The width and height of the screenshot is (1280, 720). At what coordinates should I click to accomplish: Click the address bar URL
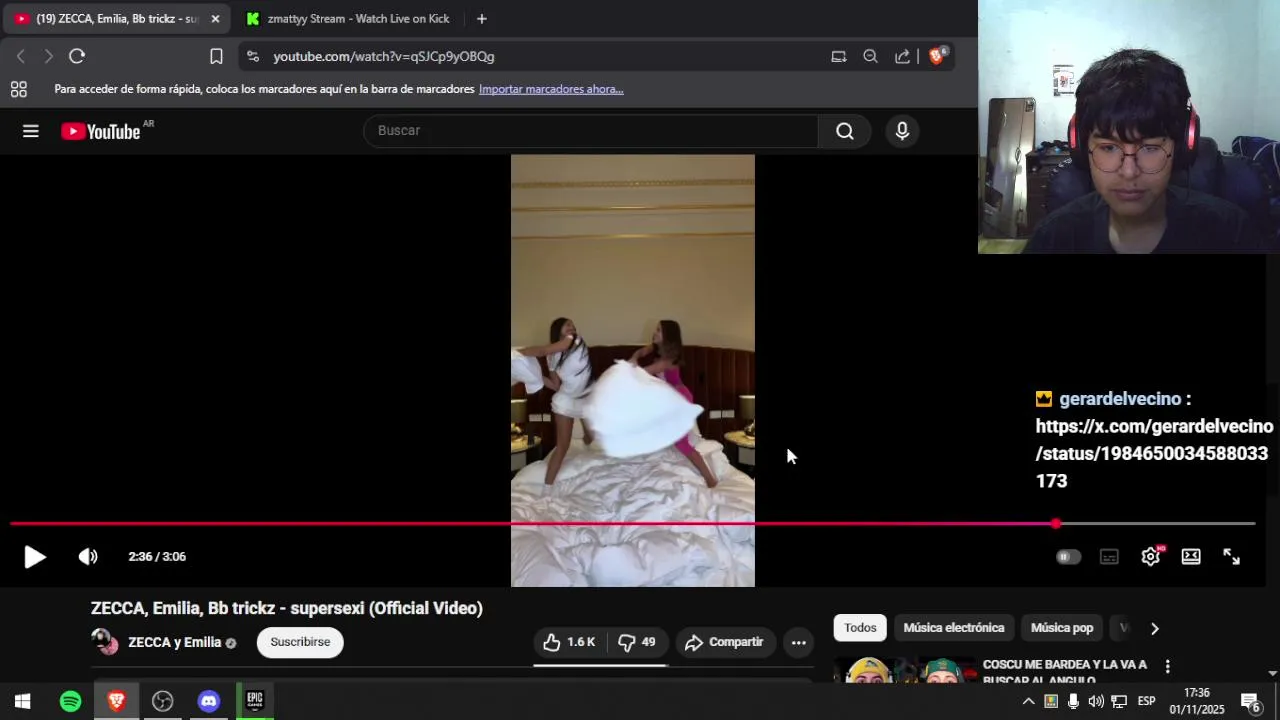(x=384, y=57)
